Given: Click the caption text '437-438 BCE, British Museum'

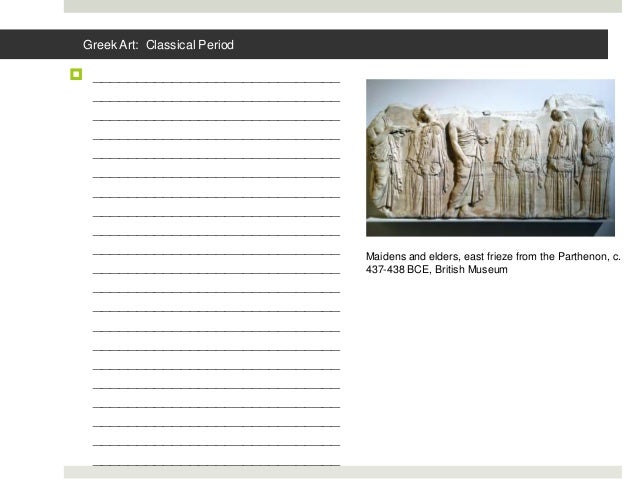Looking at the screenshot, I should click(x=437, y=269).
